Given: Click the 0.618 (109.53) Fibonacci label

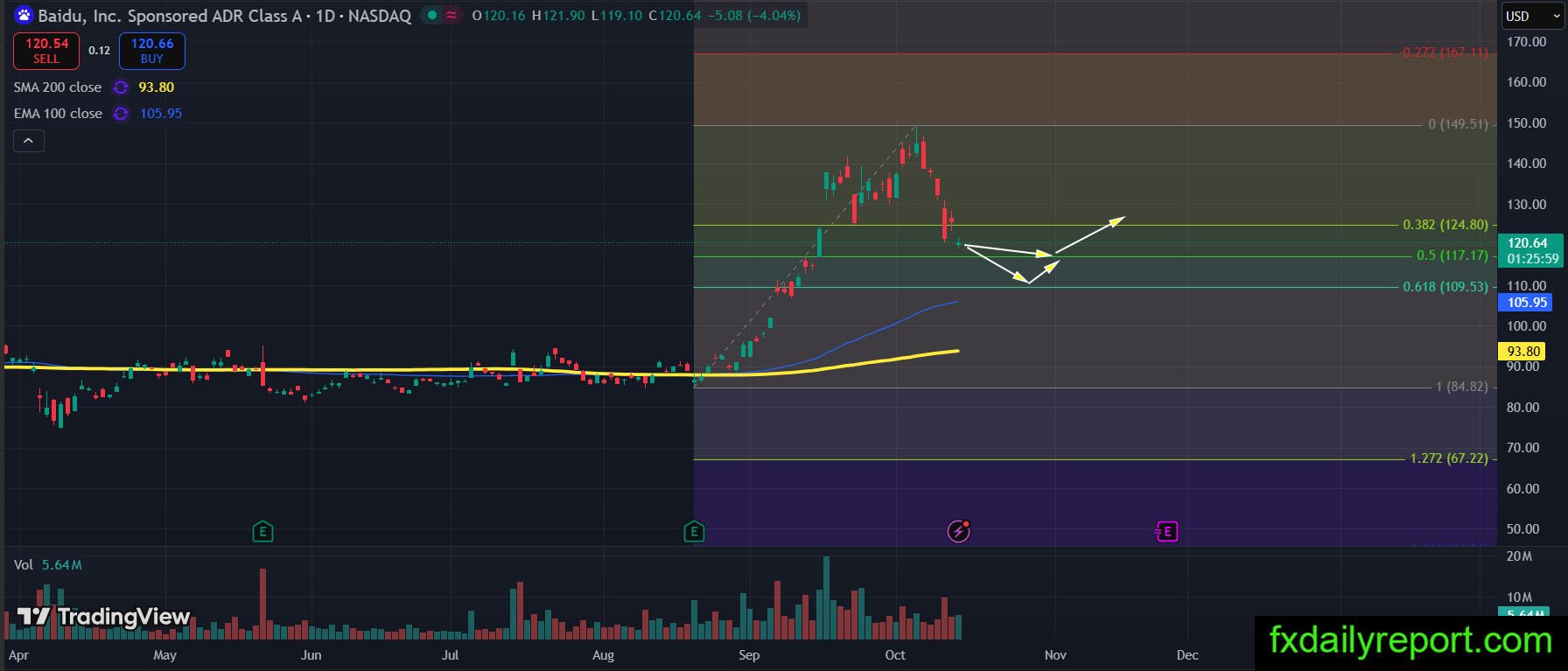Looking at the screenshot, I should [x=1445, y=286].
